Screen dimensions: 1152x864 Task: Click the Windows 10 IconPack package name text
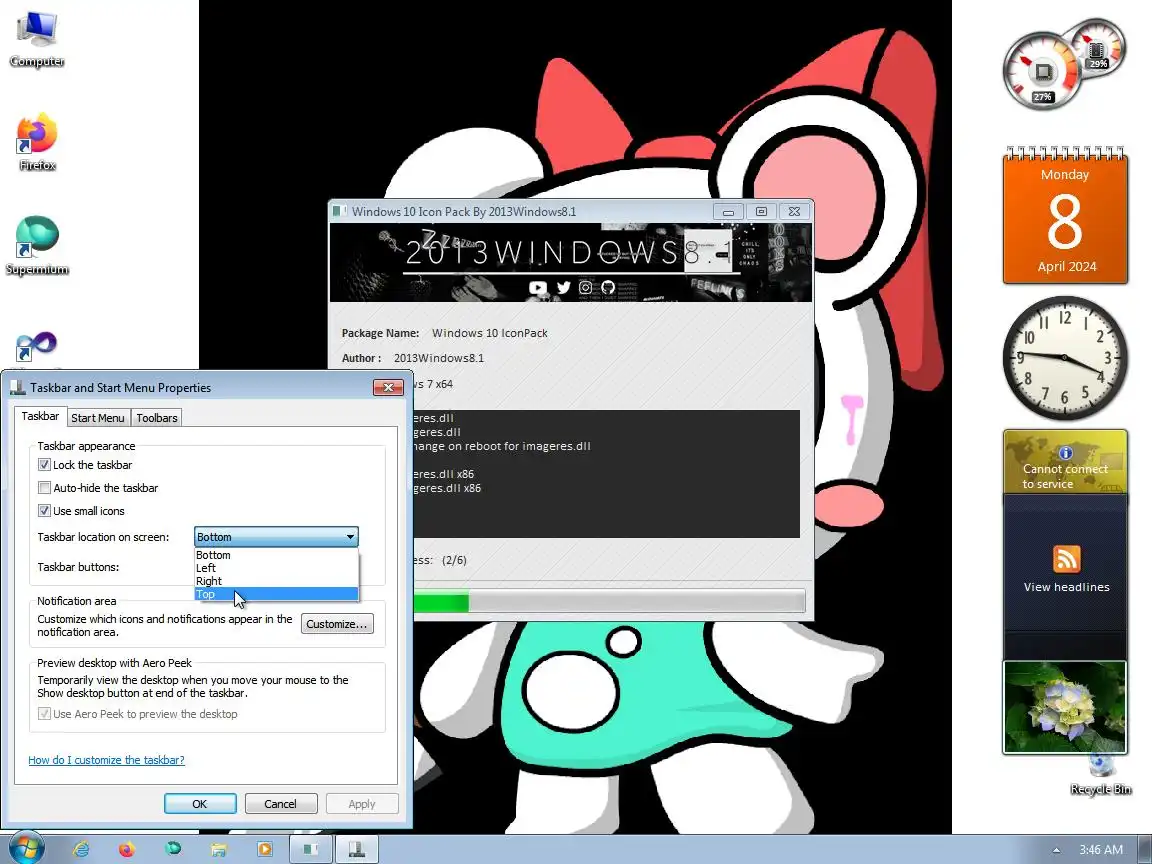click(489, 333)
